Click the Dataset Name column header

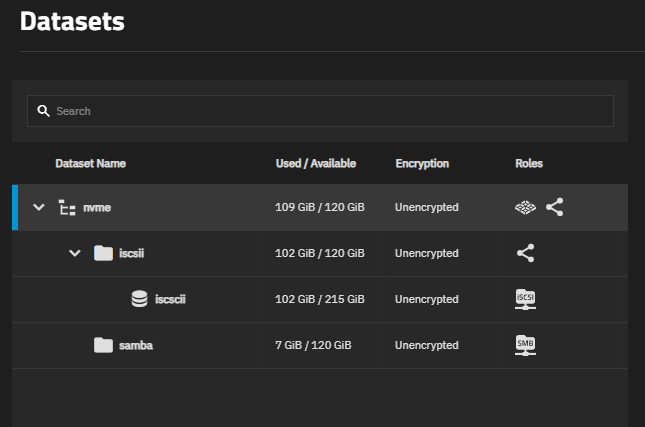(90, 164)
